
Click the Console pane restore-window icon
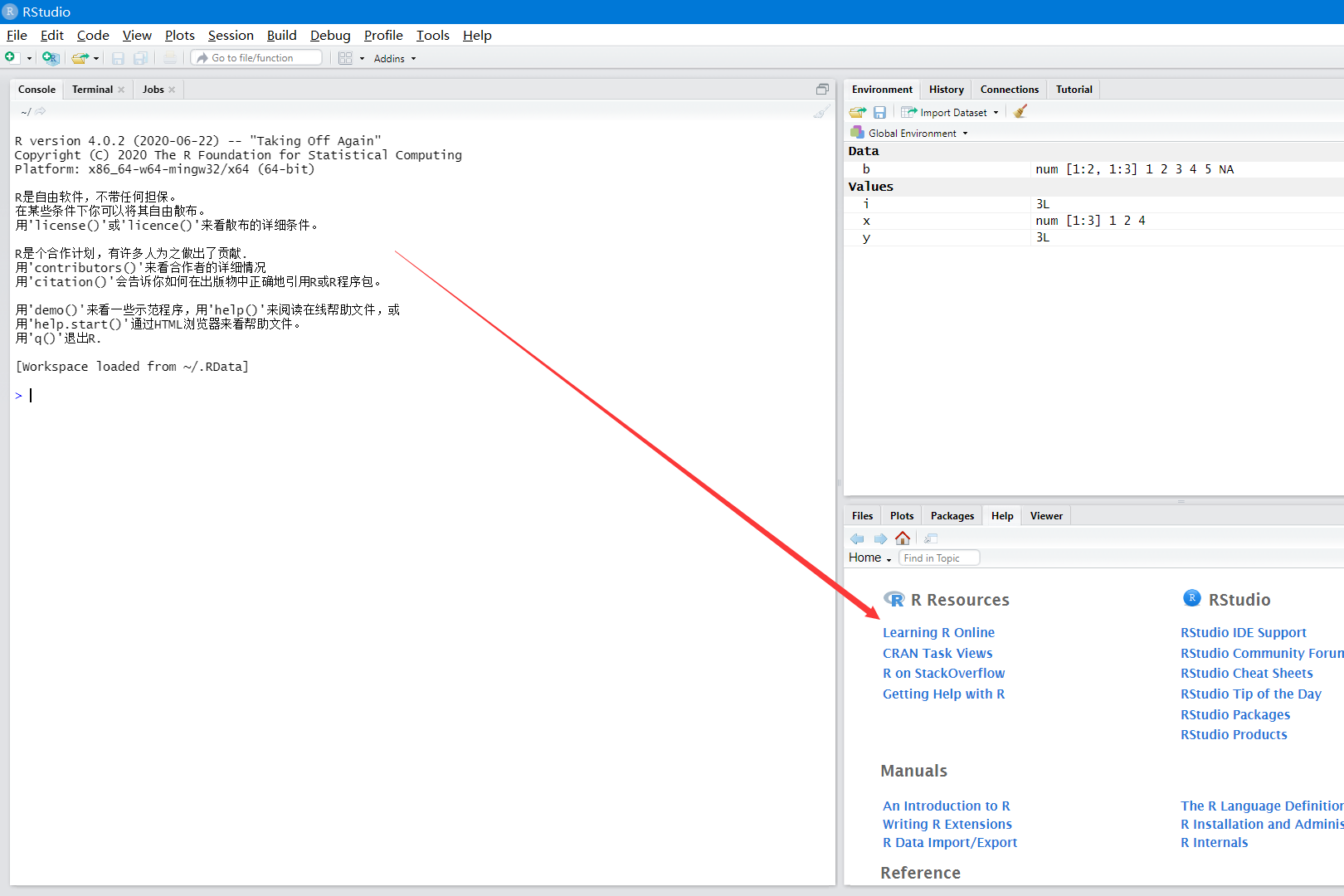[x=822, y=89]
